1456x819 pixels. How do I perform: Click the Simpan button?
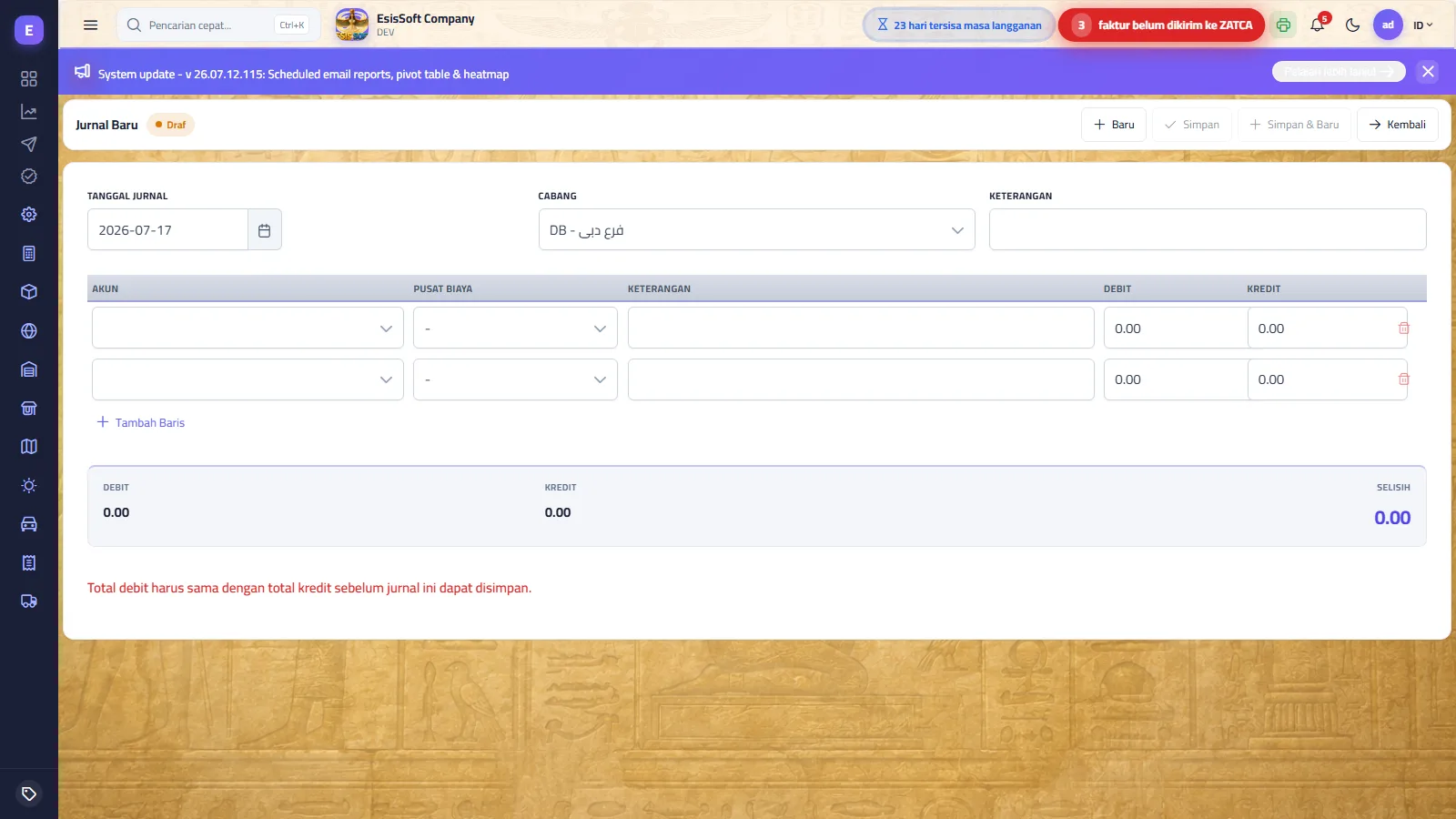tap(1192, 125)
